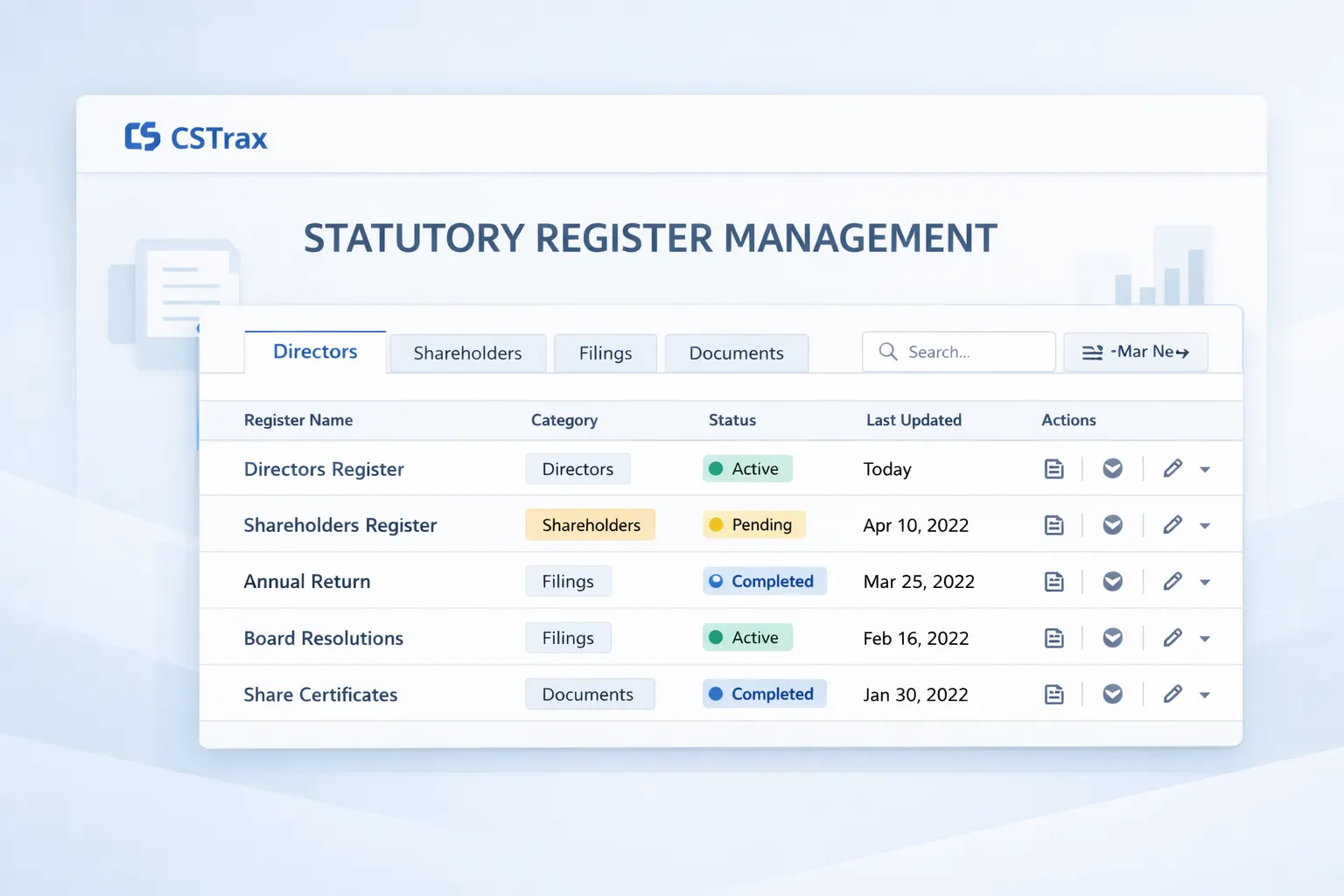The height and width of the screenshot is (896, 1344).
Task: Toggle check mark for Share Certificates row
Action: (x=1112, y=695)
